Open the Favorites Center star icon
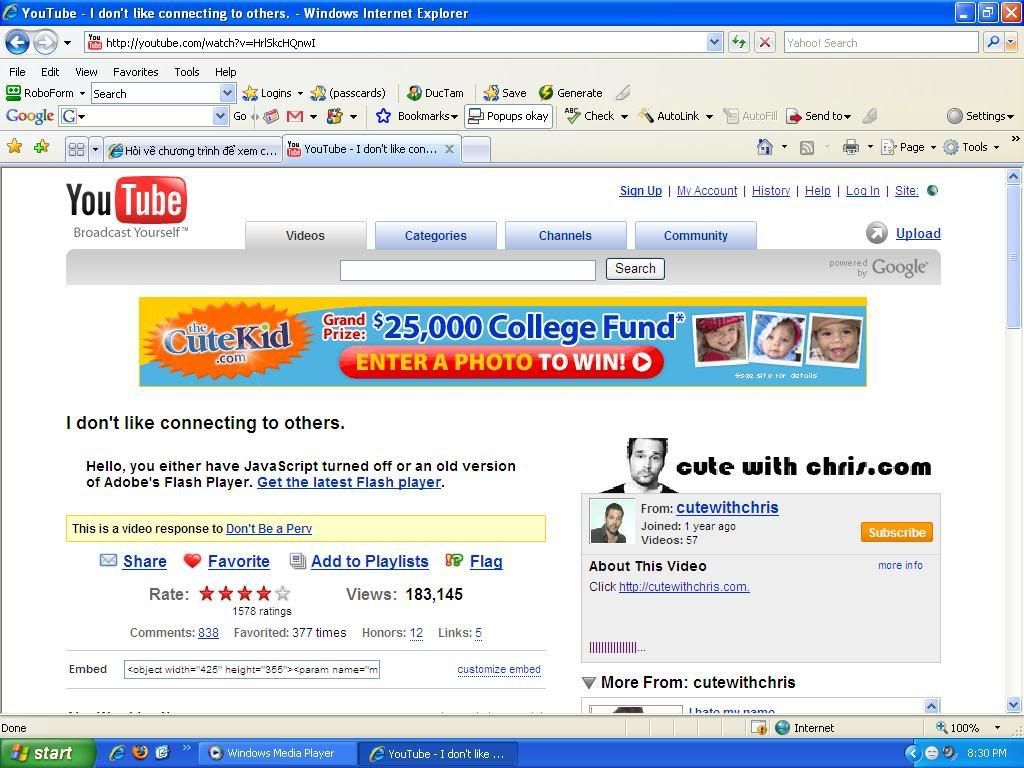1024x768 pixels. (x=14, y=146)
